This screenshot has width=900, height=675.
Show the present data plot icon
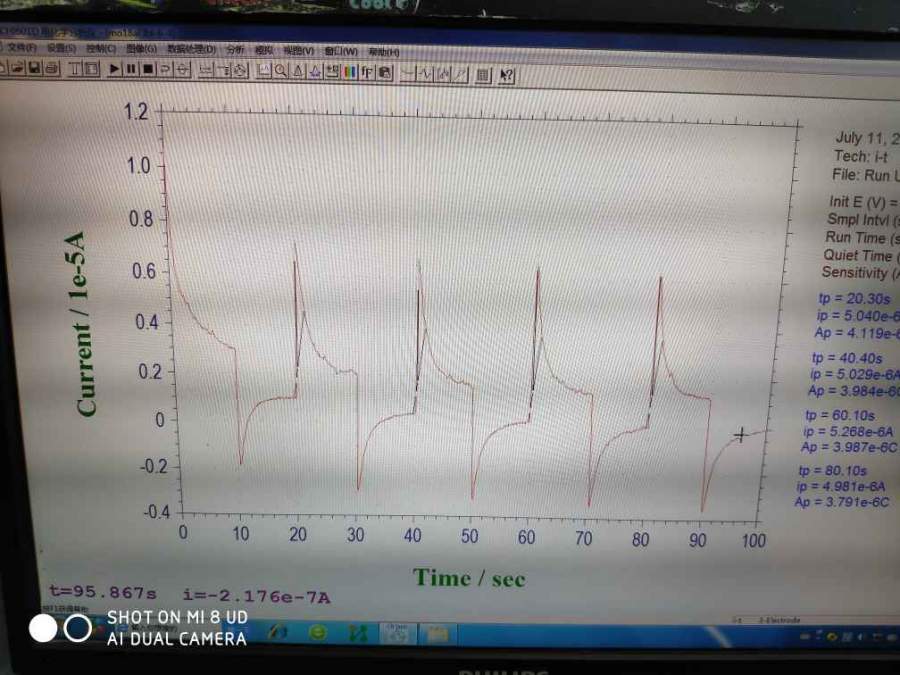[264, 71]
